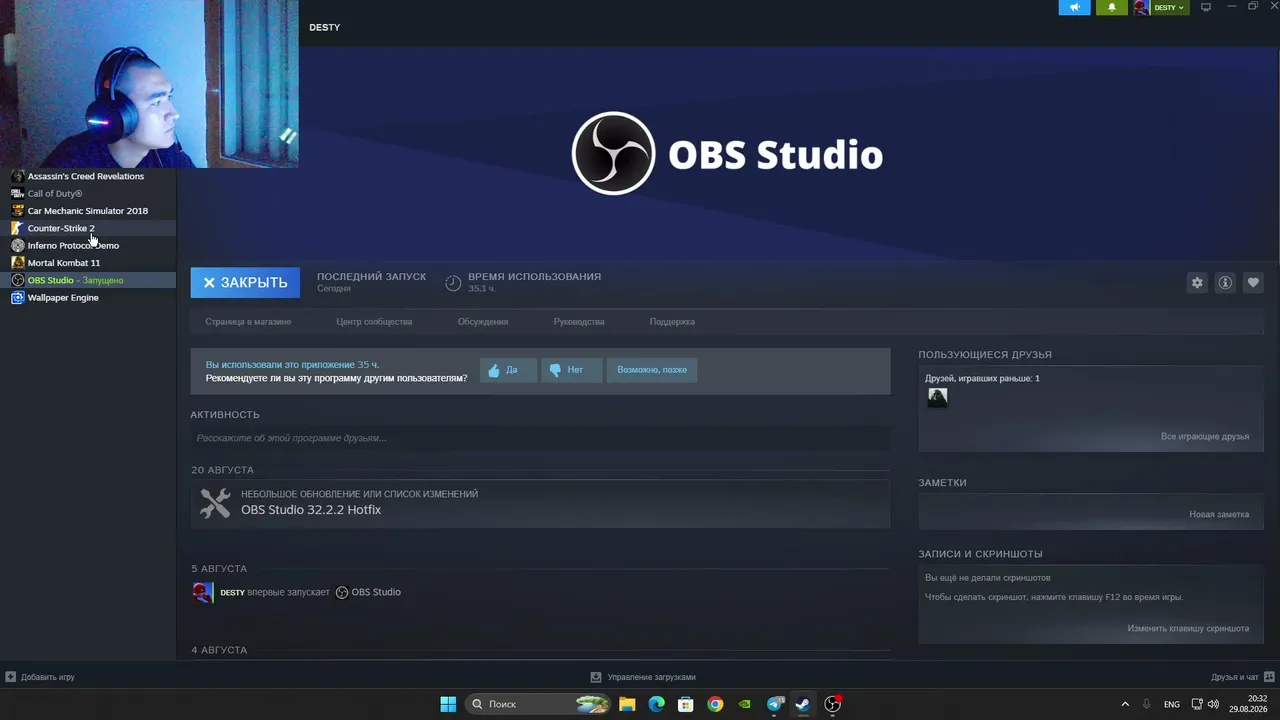
Task: Open the Страница в магазине tab
Action: pos(248,322)
